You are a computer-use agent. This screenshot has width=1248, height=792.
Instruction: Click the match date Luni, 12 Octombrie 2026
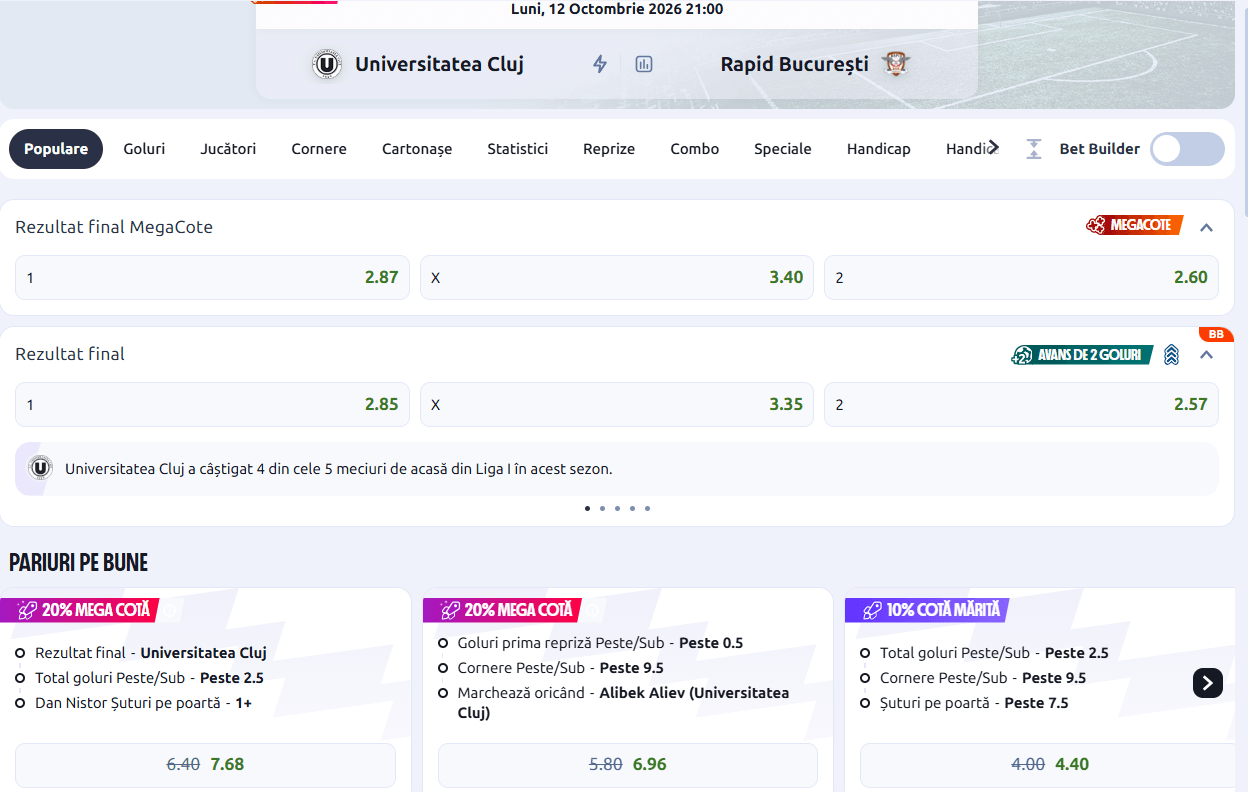(617, 9)
